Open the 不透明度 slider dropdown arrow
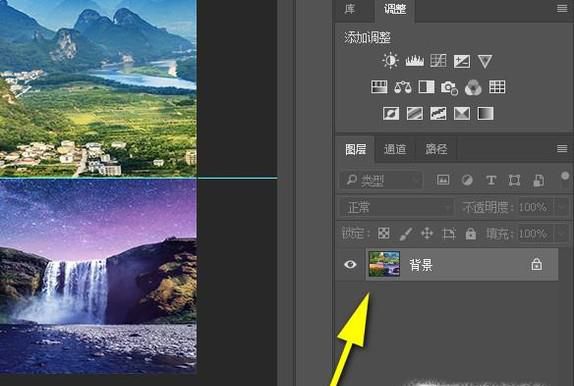574x386 pixels. click(563, 208)
